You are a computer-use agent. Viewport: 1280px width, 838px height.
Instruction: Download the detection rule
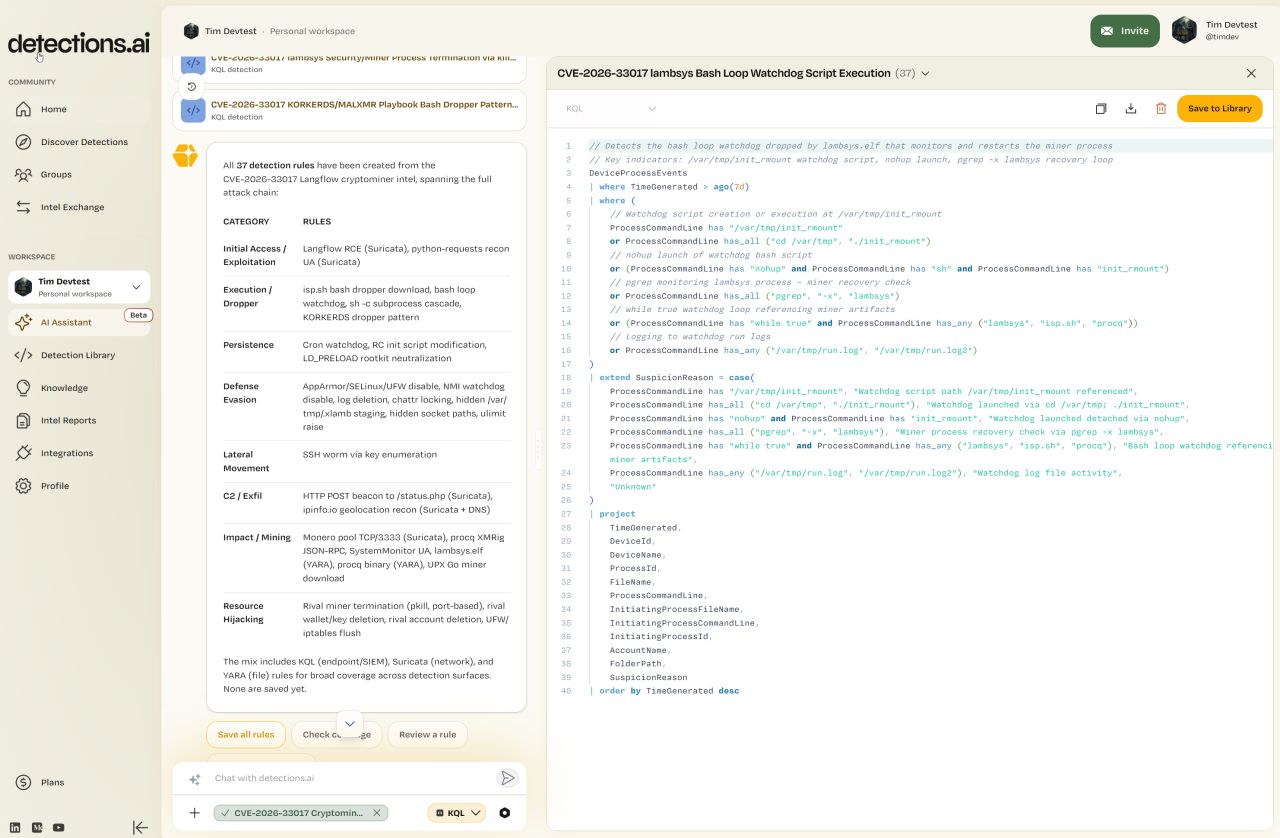click(x=1131, y=108)
